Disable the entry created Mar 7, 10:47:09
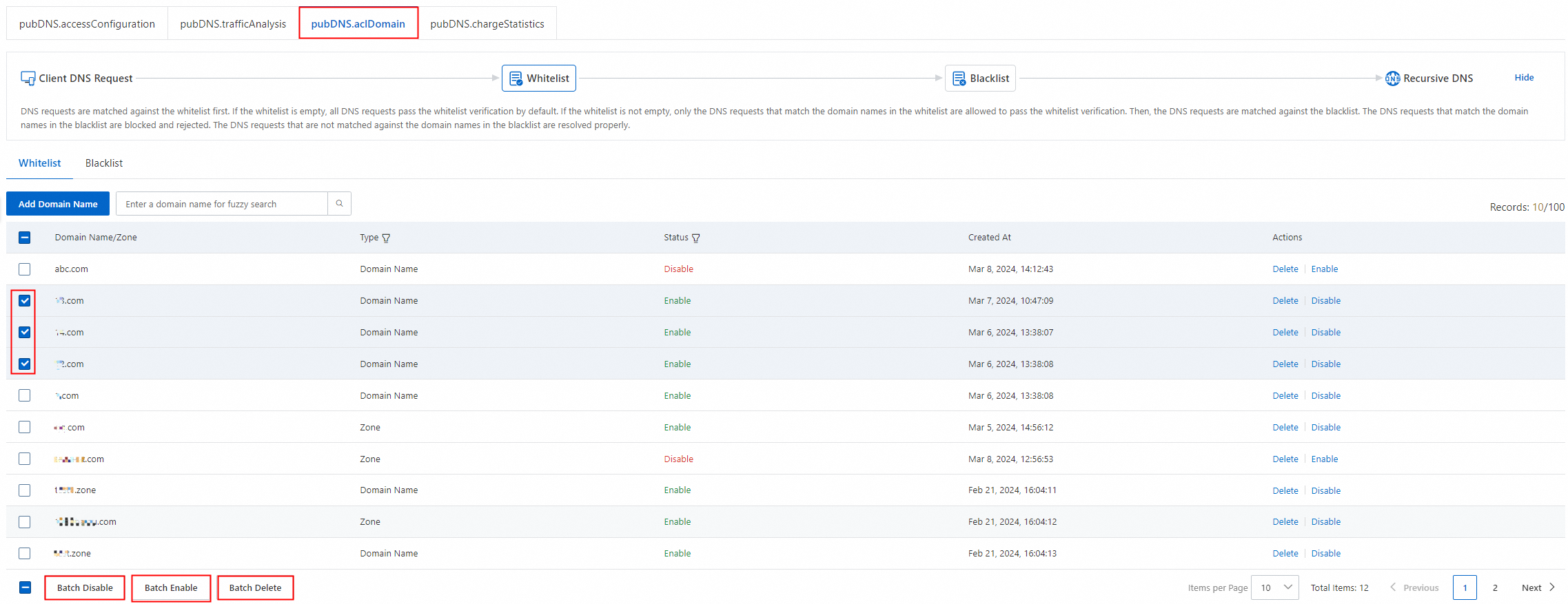Screen dimensions: 1568x604 click(x=1326, y=301)
